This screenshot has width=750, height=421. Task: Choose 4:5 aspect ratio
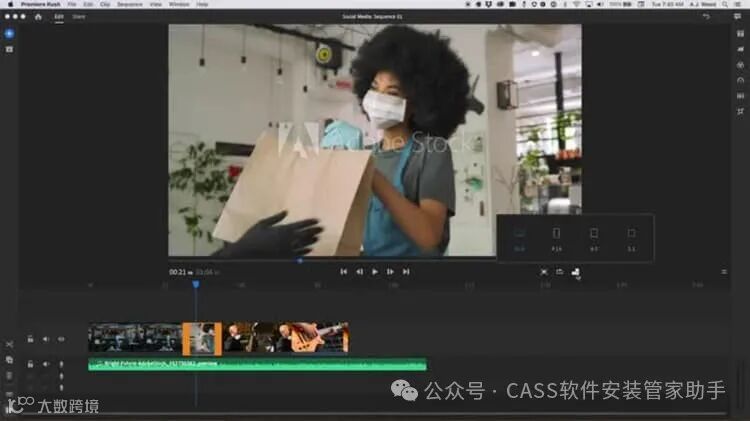point(594,239)
